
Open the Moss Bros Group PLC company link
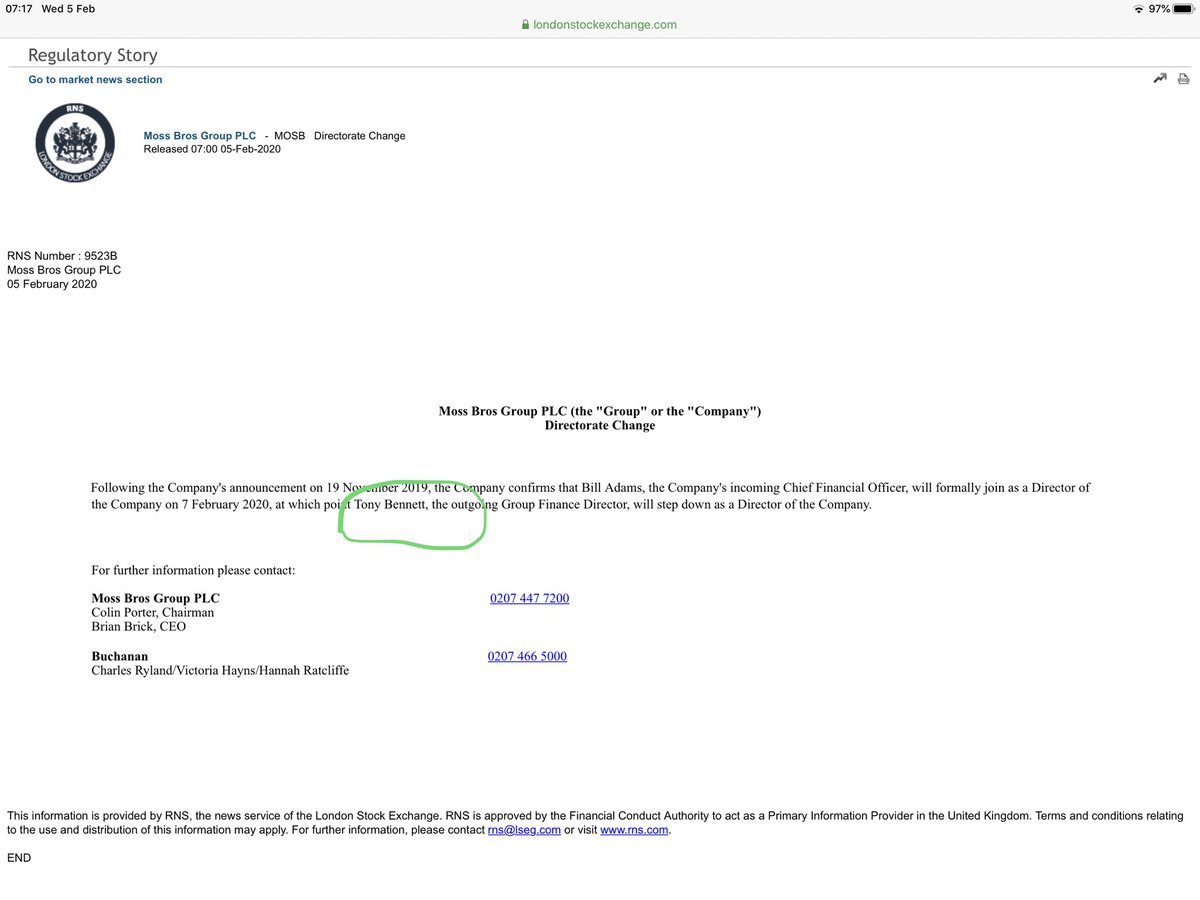[200, 136]
